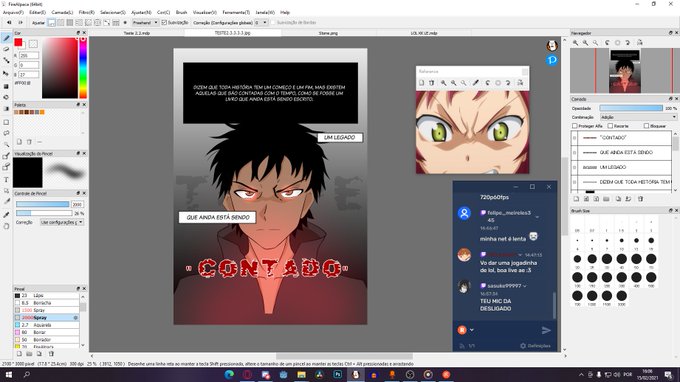This screenshot has width=680, height=382.
Task: Select the Eraser tool in toolbox
Action: (6, 49)
